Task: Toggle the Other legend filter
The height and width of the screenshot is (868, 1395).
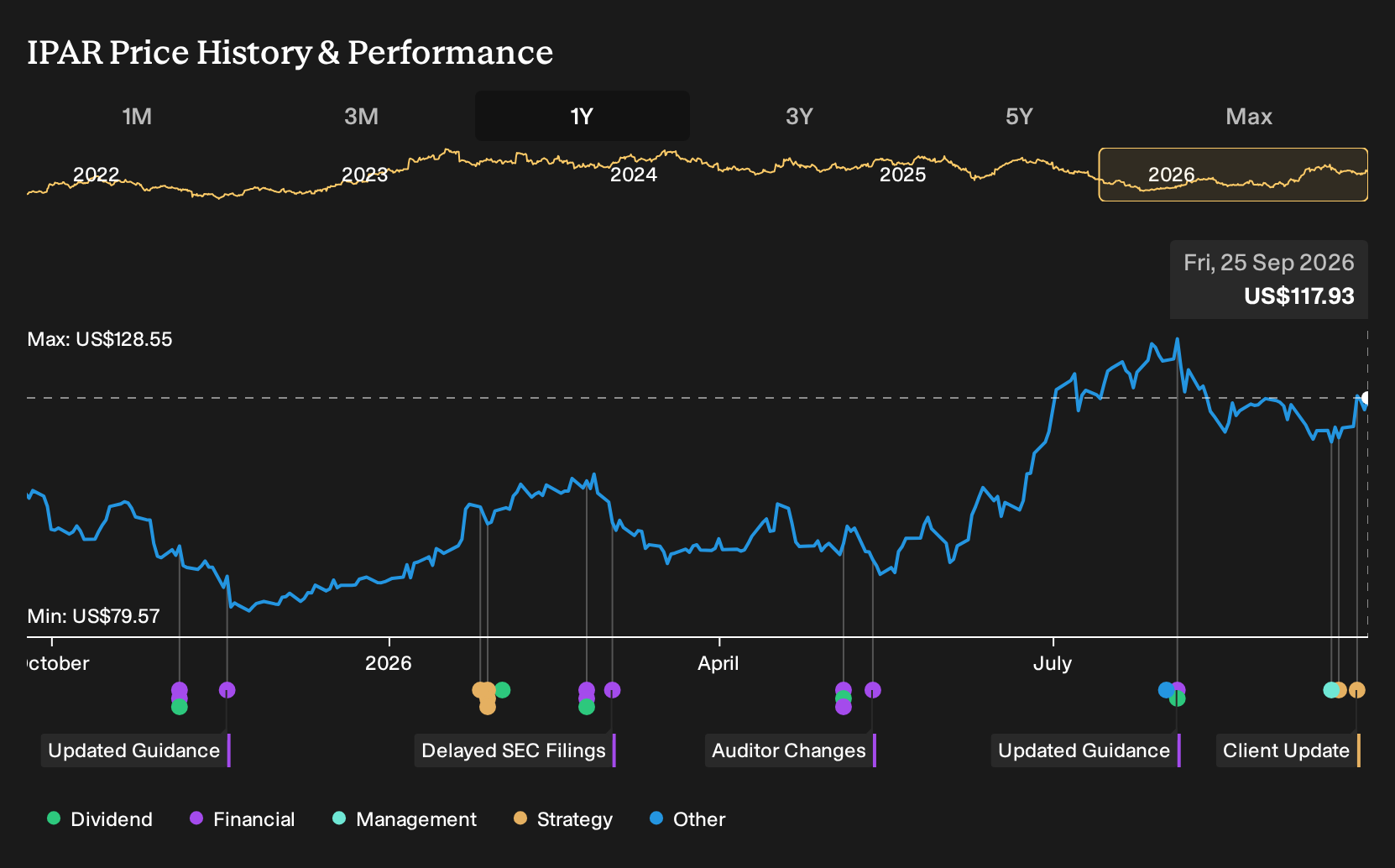Action: point(687,818)
